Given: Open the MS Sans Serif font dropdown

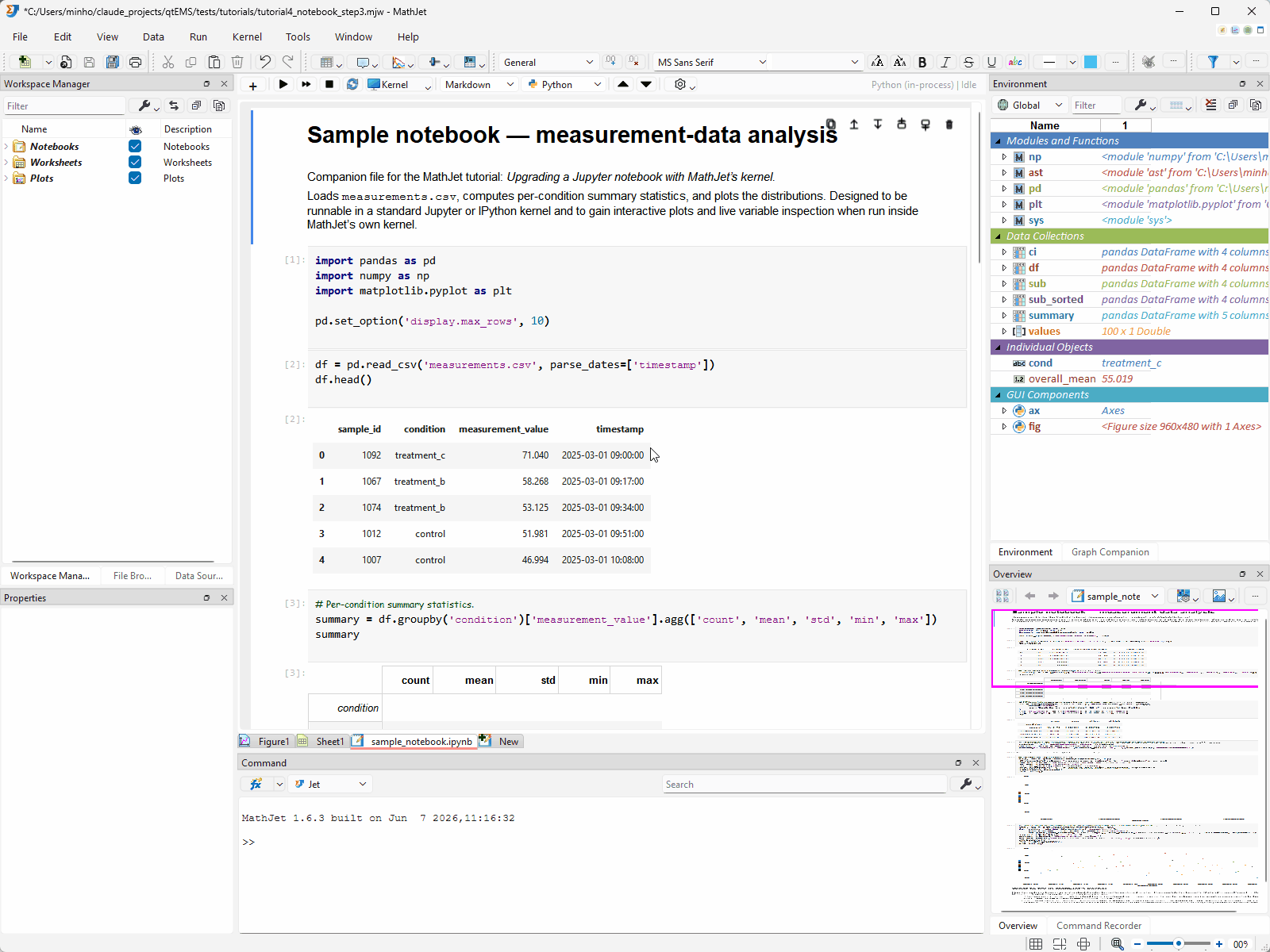Looking at the screenshot, I should [711, 62].
